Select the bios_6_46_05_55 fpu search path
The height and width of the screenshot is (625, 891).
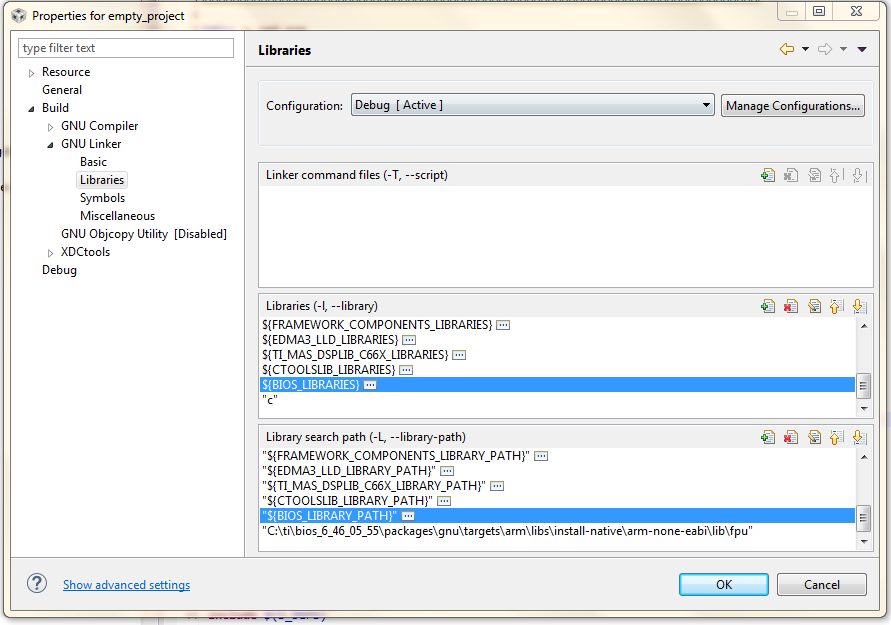coord(557,531)
